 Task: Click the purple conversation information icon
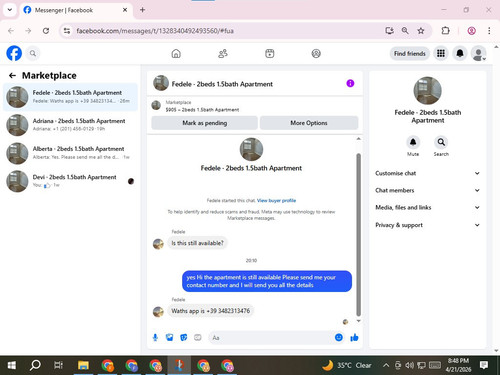pos(350,83)
